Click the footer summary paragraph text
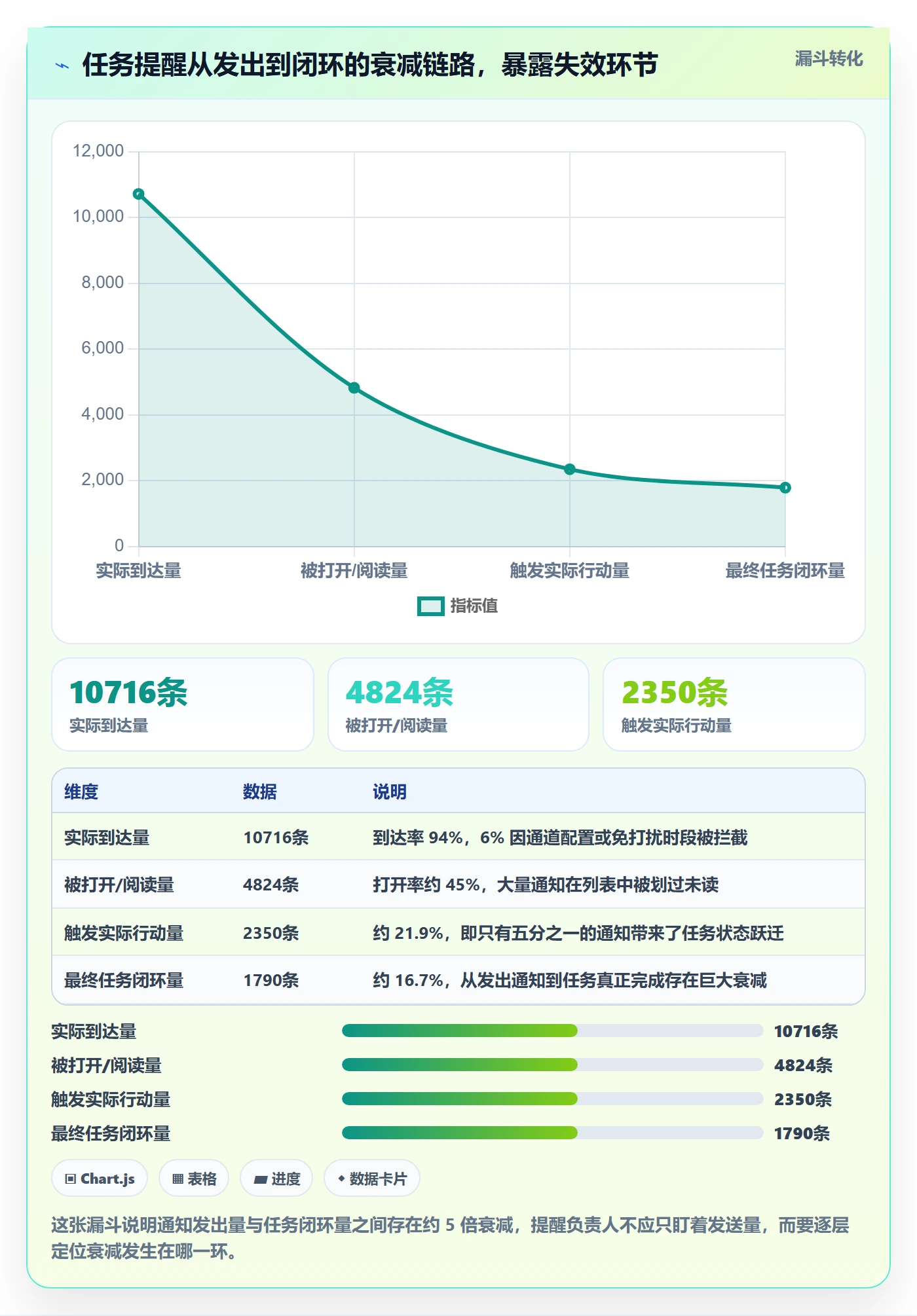This screenshot has height=1316, width=917. [451, 1238]
